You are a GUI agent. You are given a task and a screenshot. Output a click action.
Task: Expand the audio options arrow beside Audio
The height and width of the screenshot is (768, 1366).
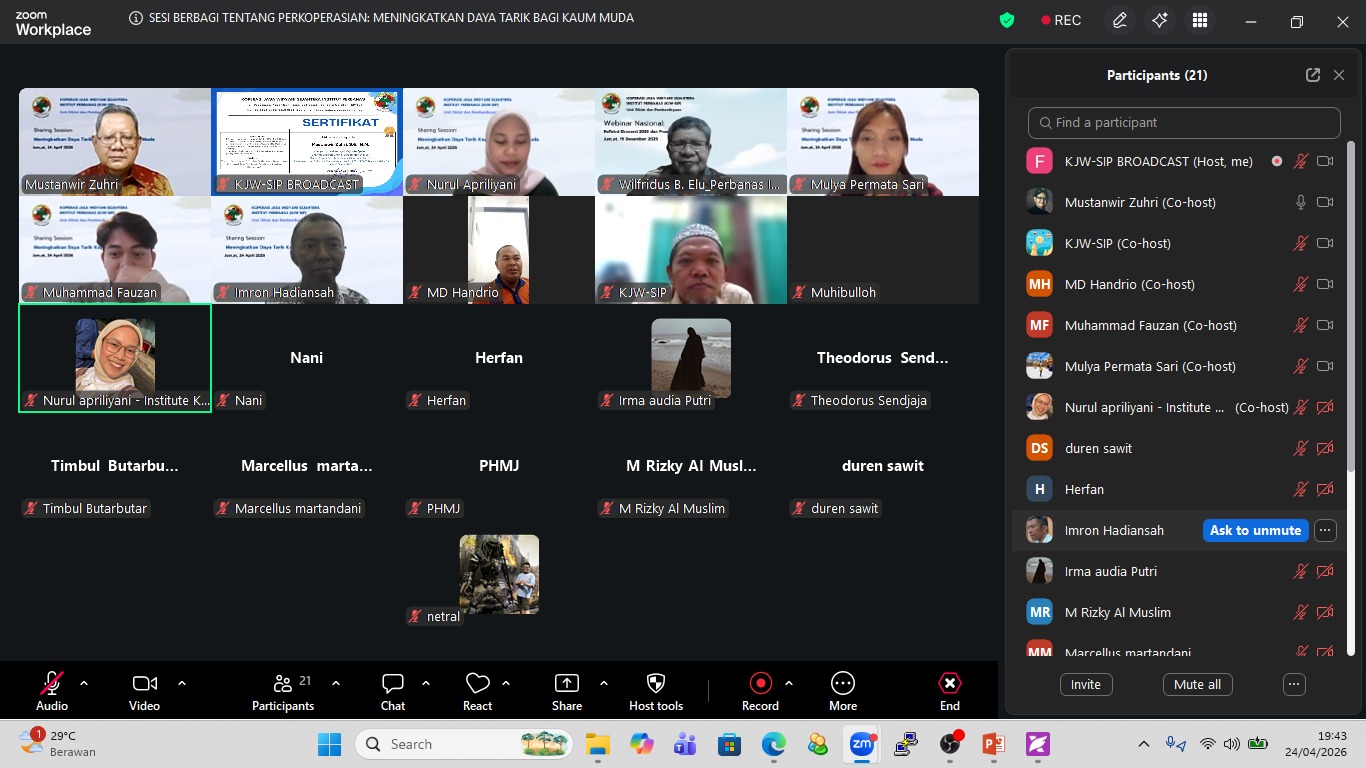pos(84,683)
